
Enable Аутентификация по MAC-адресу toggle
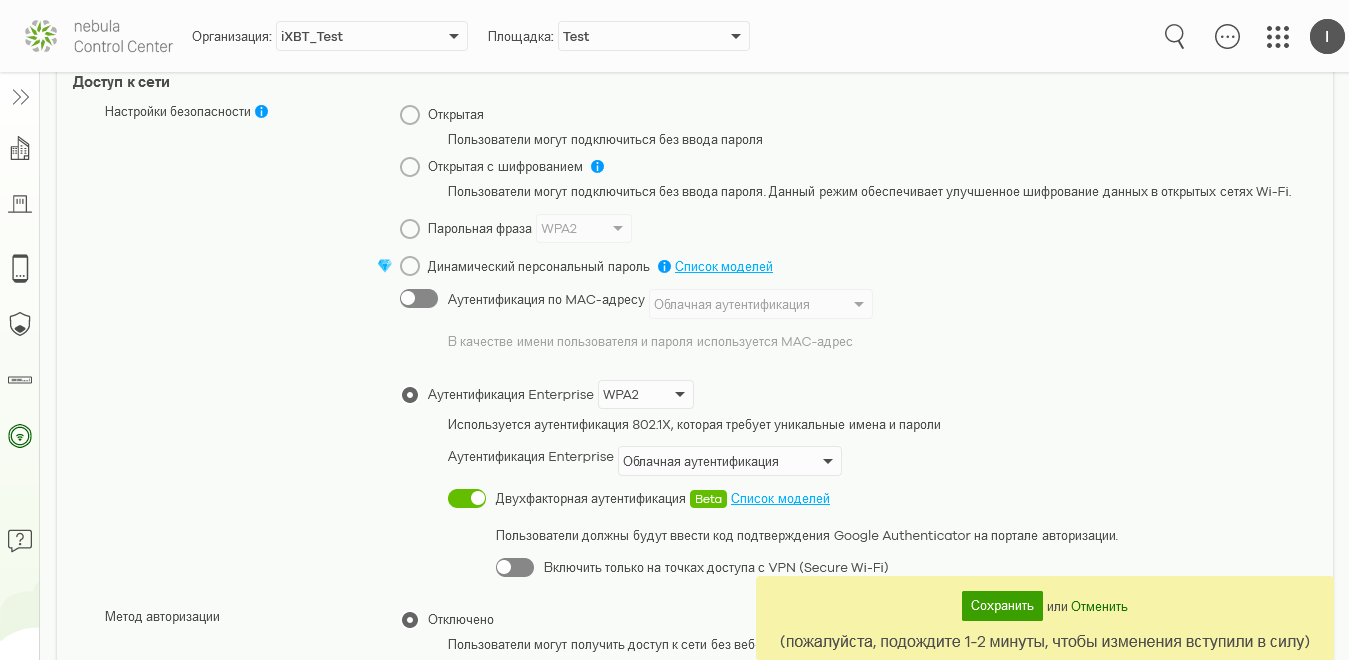pos(419,299)
